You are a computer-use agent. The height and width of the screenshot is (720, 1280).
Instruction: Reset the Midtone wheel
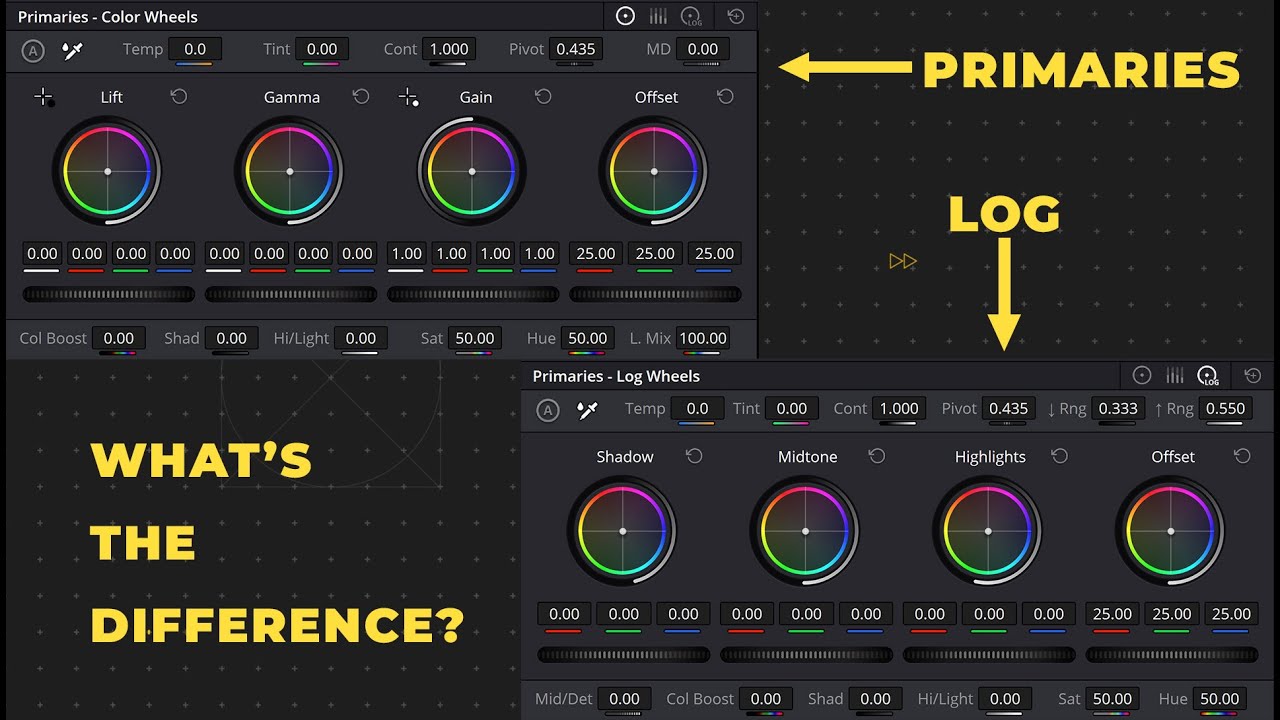point(877,456)
